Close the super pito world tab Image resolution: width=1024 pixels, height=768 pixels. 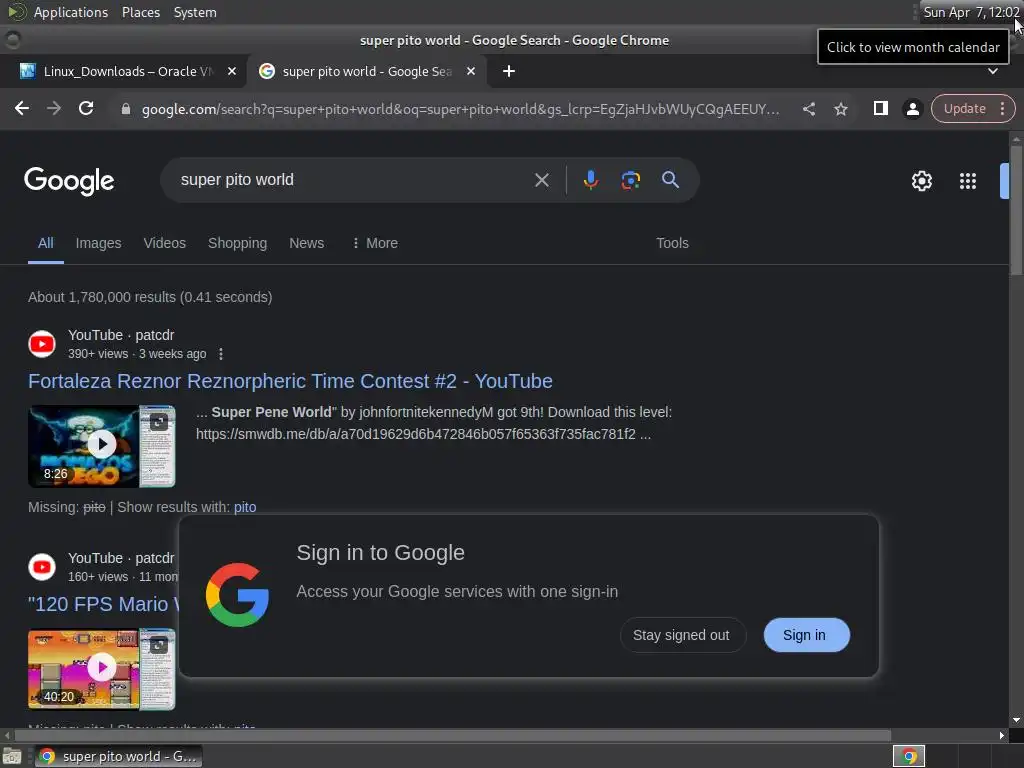471,71
